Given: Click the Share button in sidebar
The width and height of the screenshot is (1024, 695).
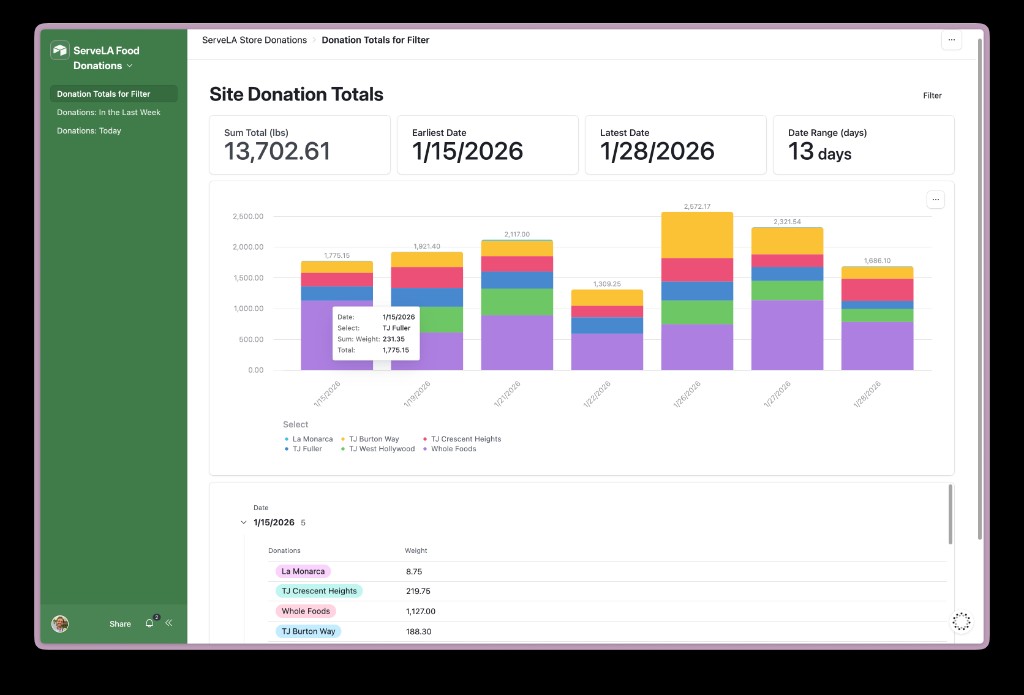Looking at the screenshot, I should click(120, 624).
